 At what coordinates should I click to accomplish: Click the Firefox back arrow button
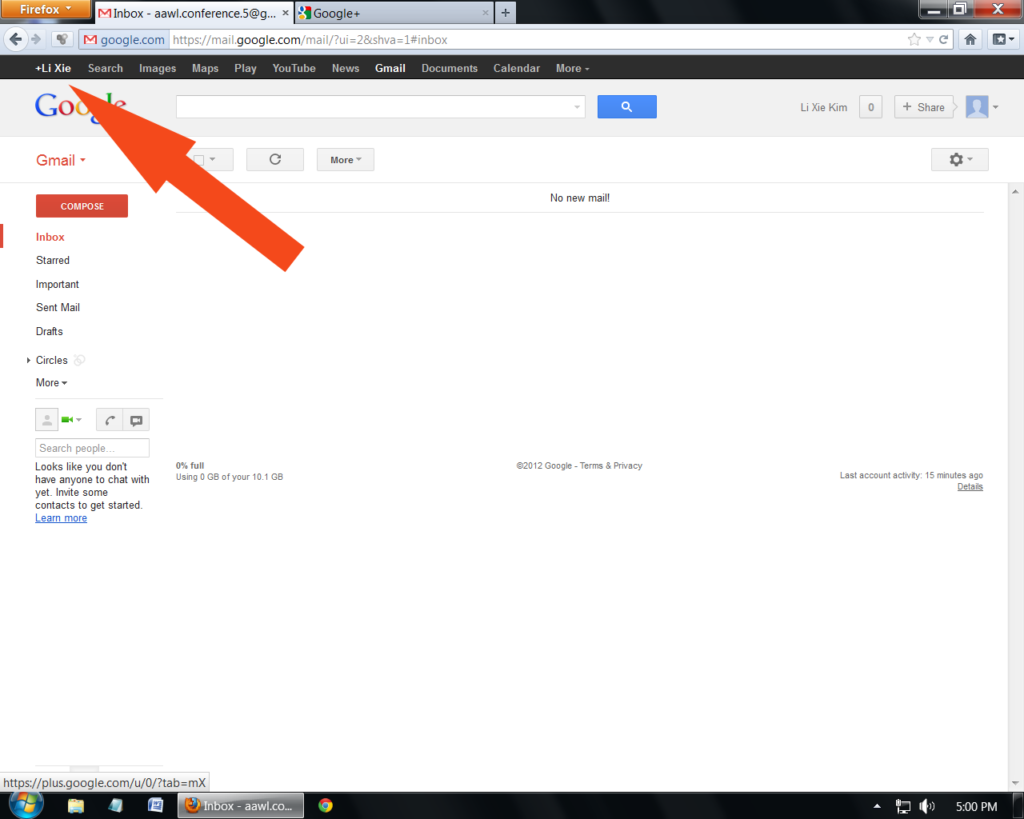(x=16, y=39)
